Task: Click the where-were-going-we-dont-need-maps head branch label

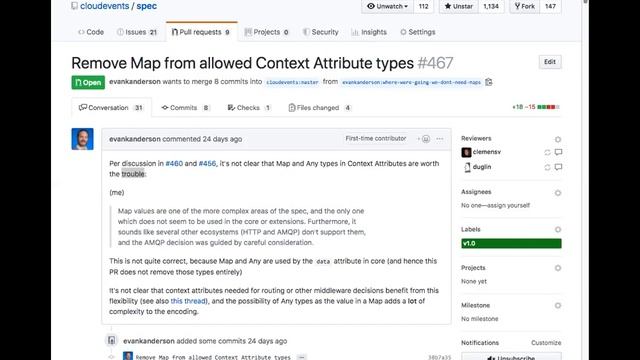Action: click(411, 82)
